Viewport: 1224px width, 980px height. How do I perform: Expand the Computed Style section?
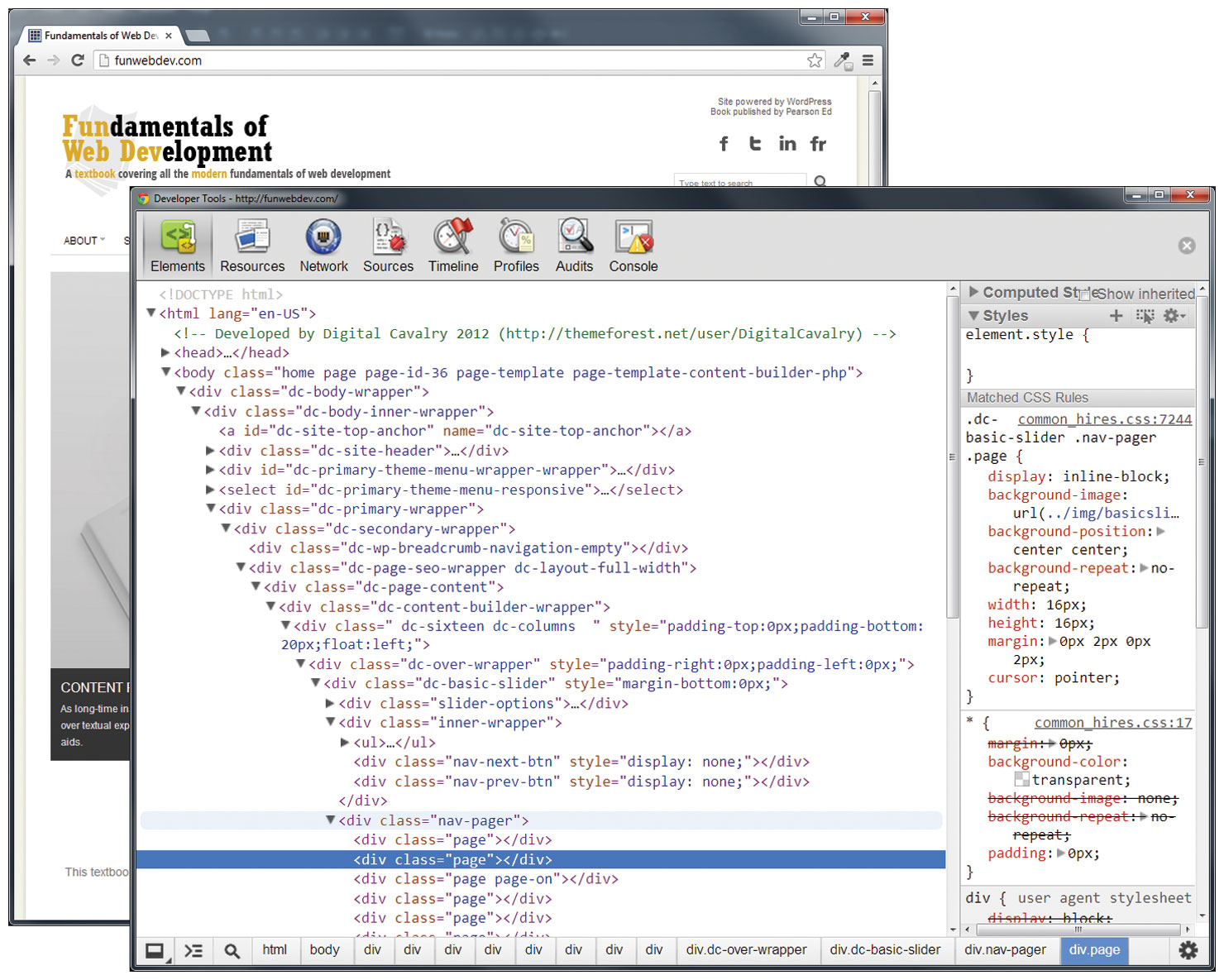tap(974, 292)
